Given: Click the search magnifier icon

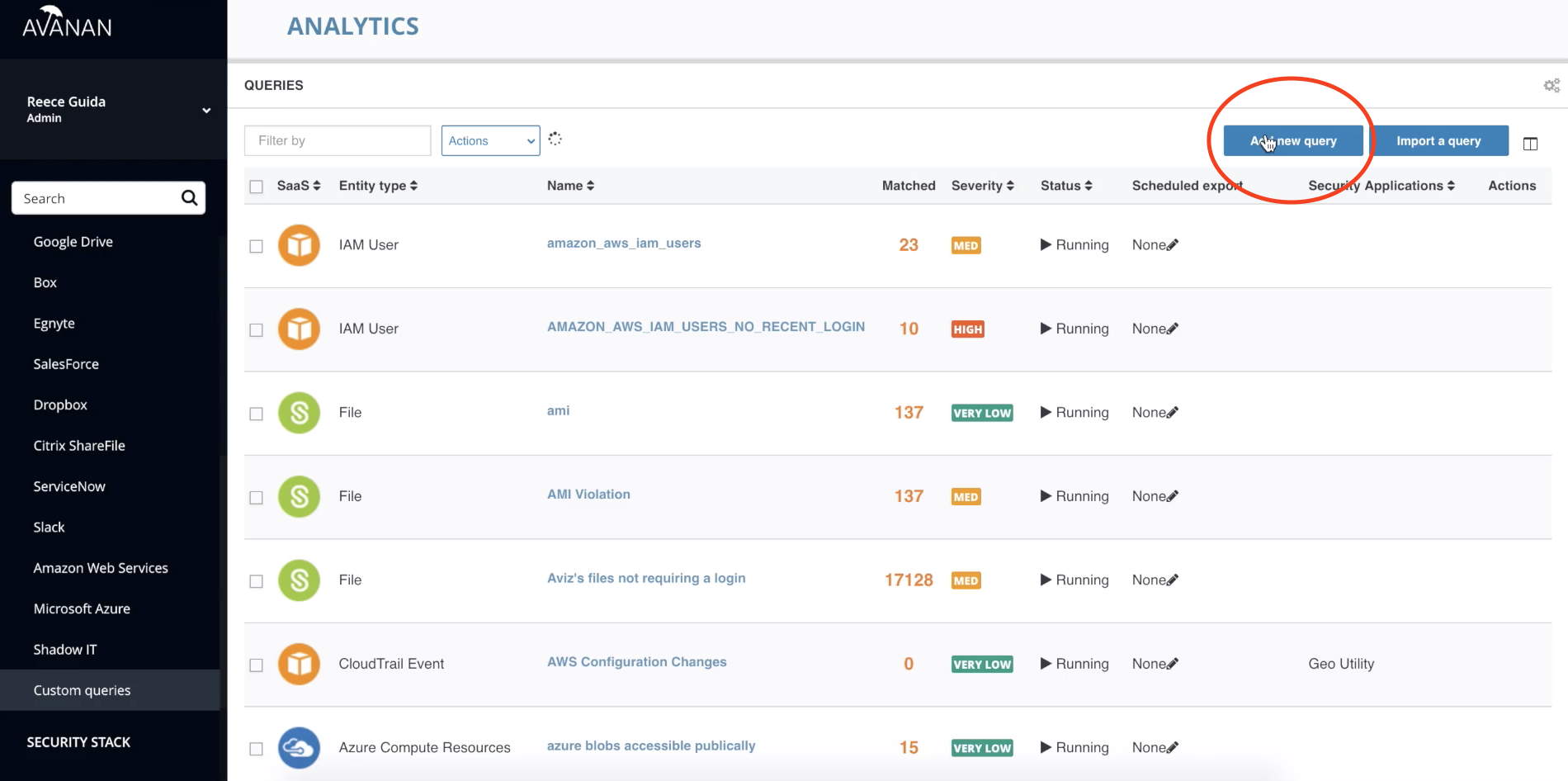Looking at the screenshot, I should (189, 198).
